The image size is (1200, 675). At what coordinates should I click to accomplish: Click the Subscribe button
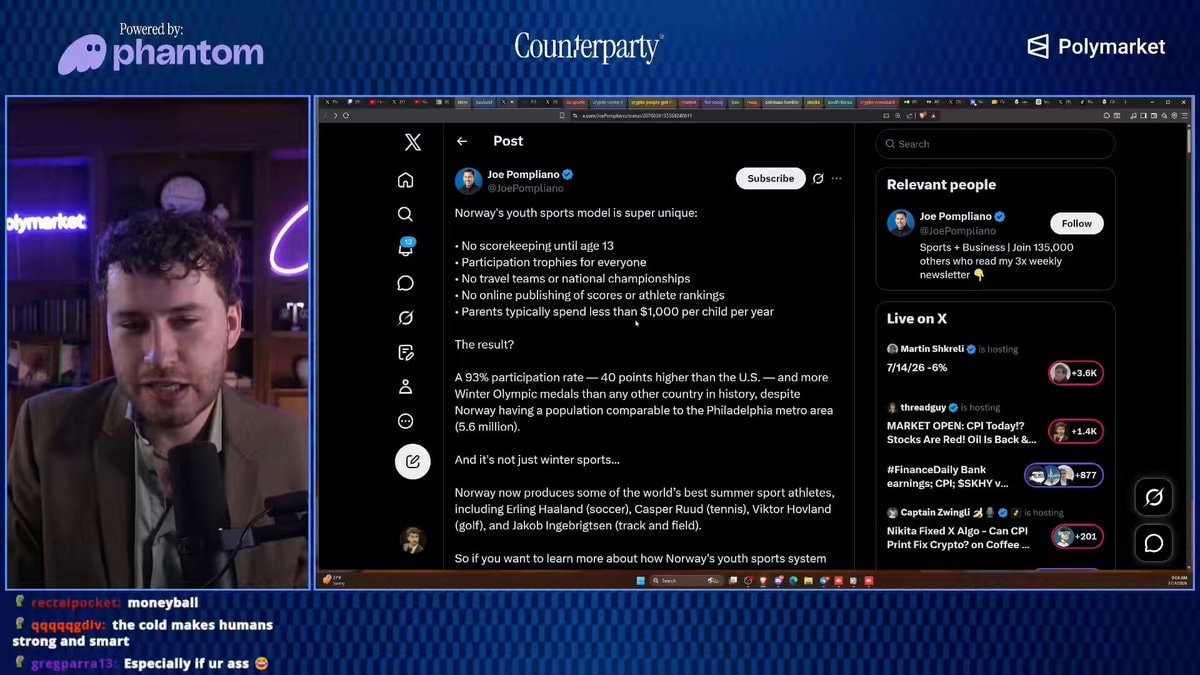pos(771,178)
